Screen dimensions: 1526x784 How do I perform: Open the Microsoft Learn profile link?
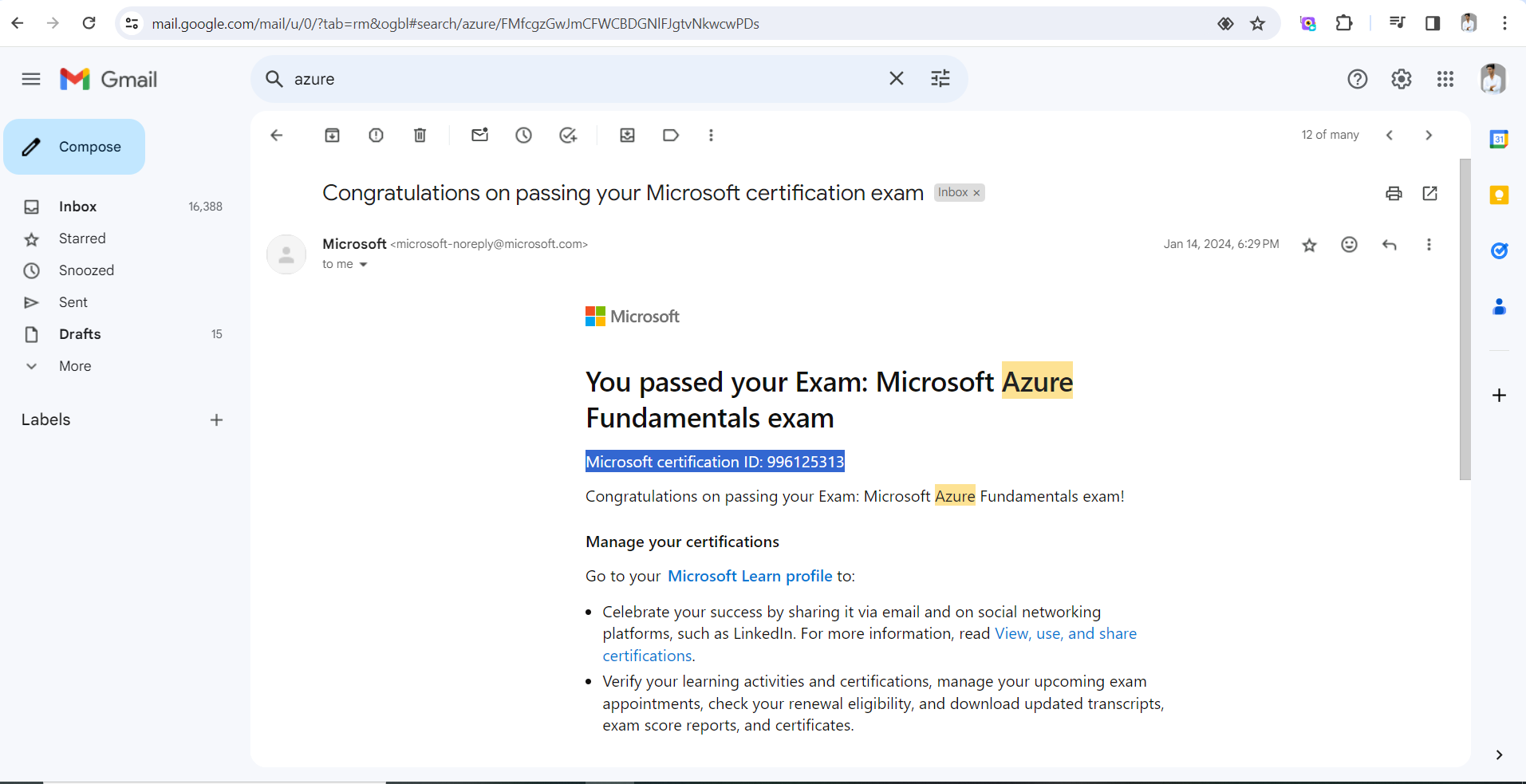click(x=748, y=575)
